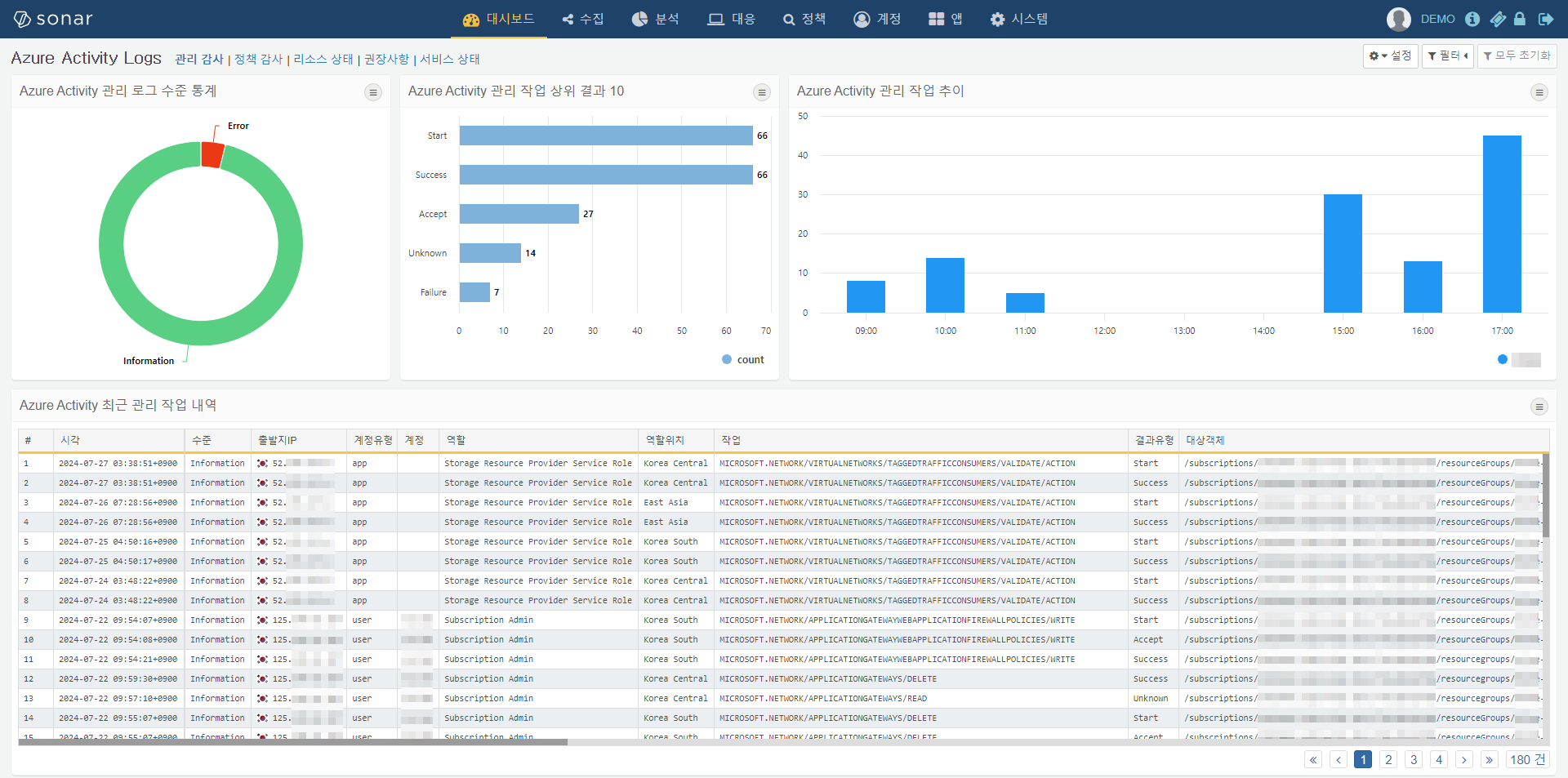Open the 시스템 system menu
Viewport: 1568px width, 778px height.
(1019, 19)
